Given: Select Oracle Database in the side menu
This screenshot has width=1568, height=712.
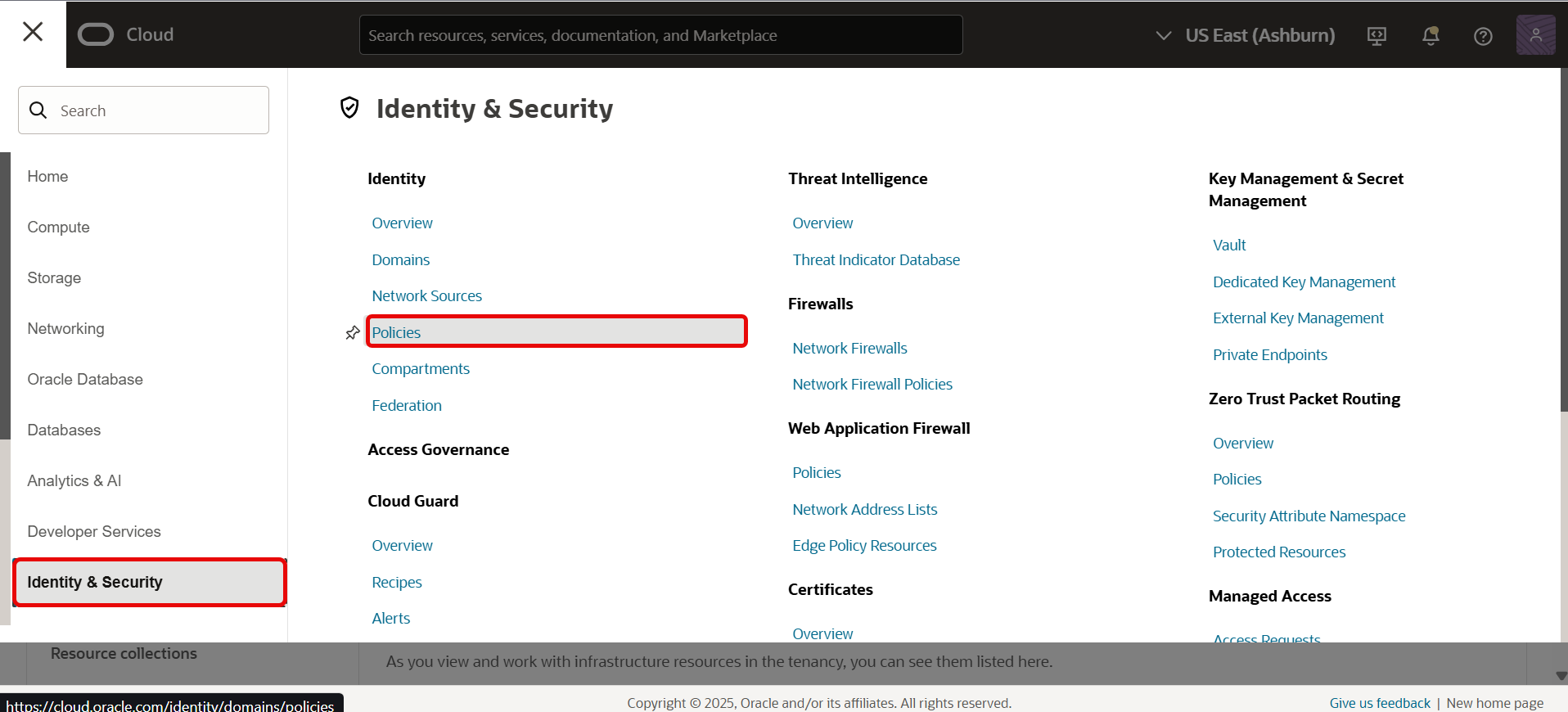Looking at the screenshot, I should click(85, 380).
